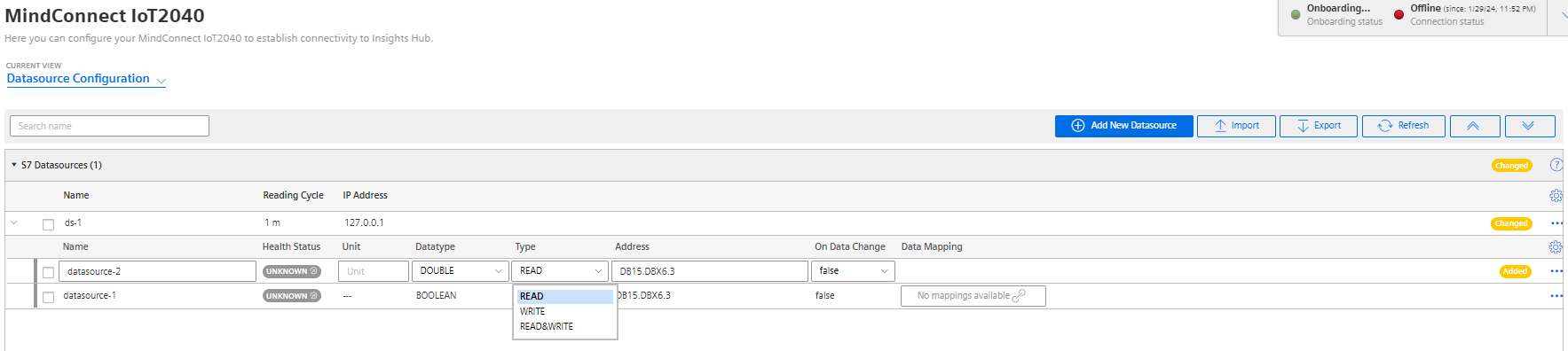This screenshot has height=351, width=1568.
Task: Open the Datasource Configuration view dropdown
Action: click(x=86, y=79)
